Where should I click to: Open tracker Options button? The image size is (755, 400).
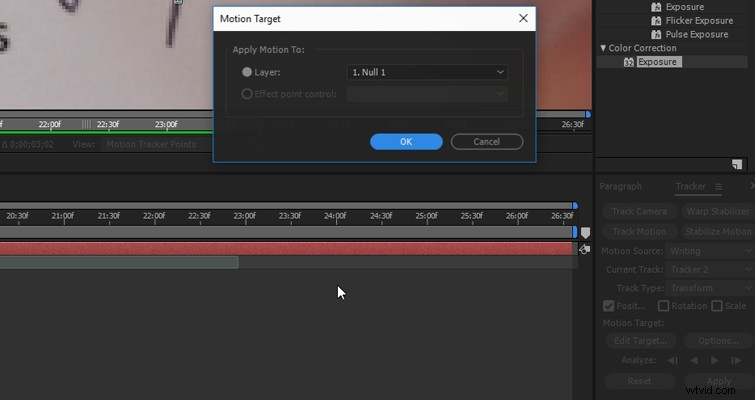718,341
